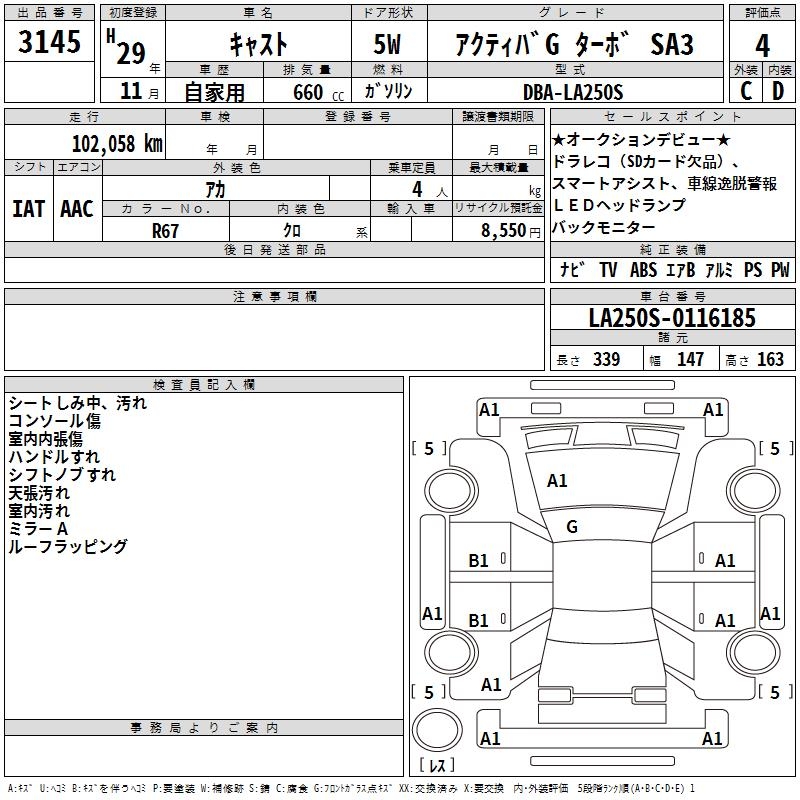Select the アルミ equipment entry
Image resolution: width=800 pixels, height=800 pixels.
[719, 269]
